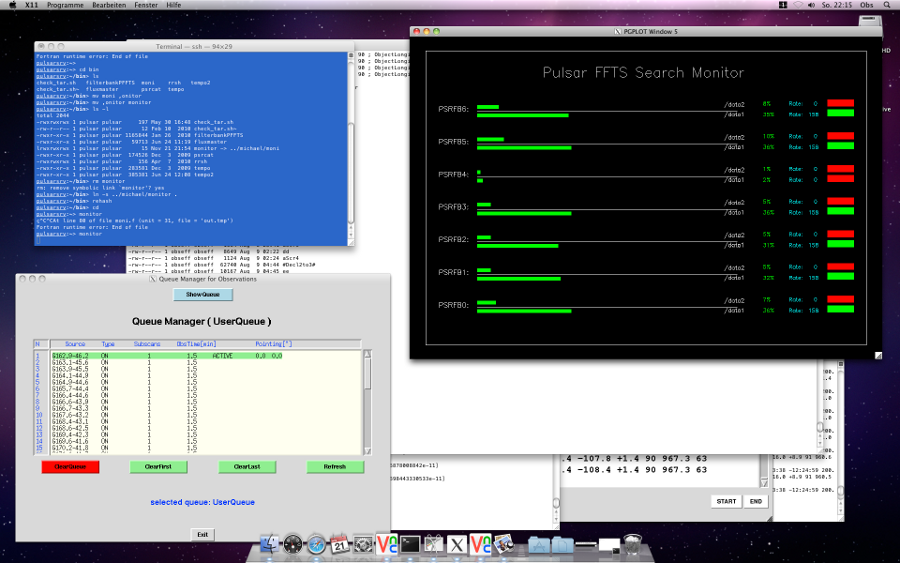This screenshot has width=900, height=563.
Task: Select queue row S164.9-44.6
Action: click(x=207, y=382)
